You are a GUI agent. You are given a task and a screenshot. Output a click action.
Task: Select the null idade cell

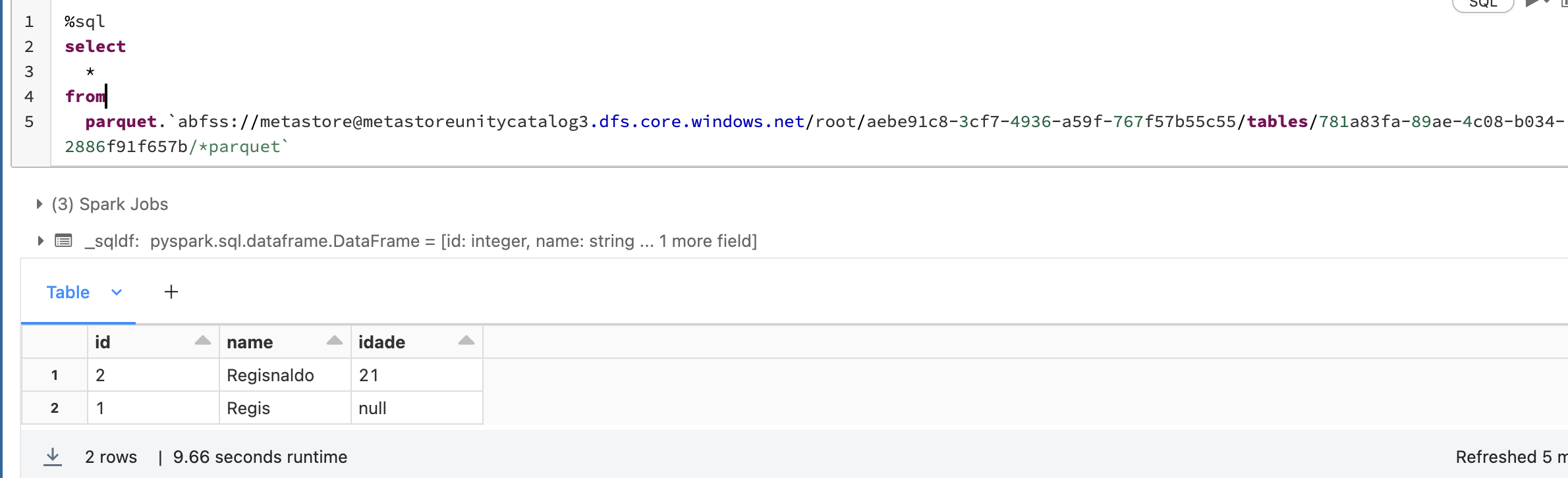tap(417, 408)
